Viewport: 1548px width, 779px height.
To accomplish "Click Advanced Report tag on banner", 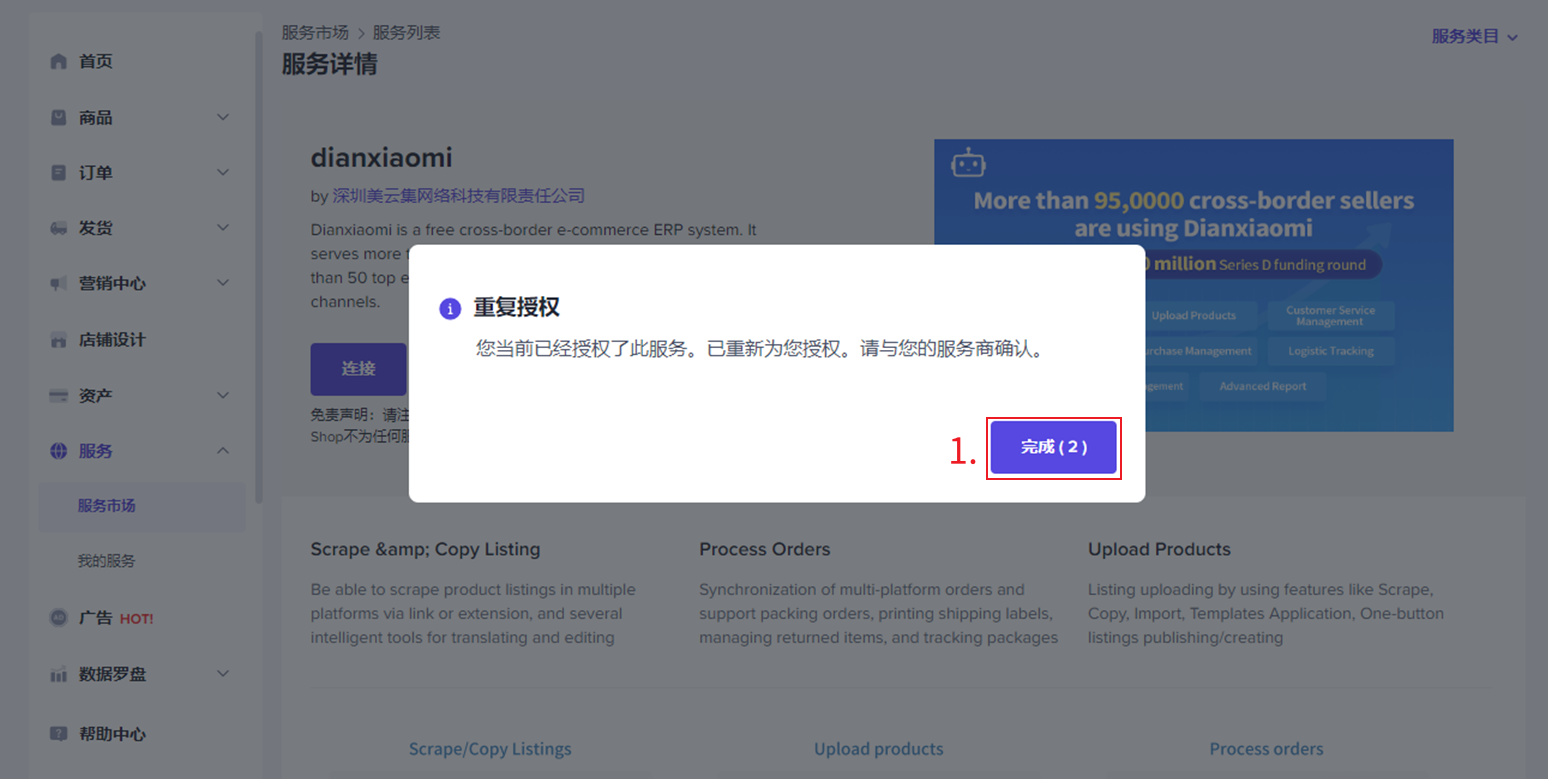I will tap(1262, 386).
